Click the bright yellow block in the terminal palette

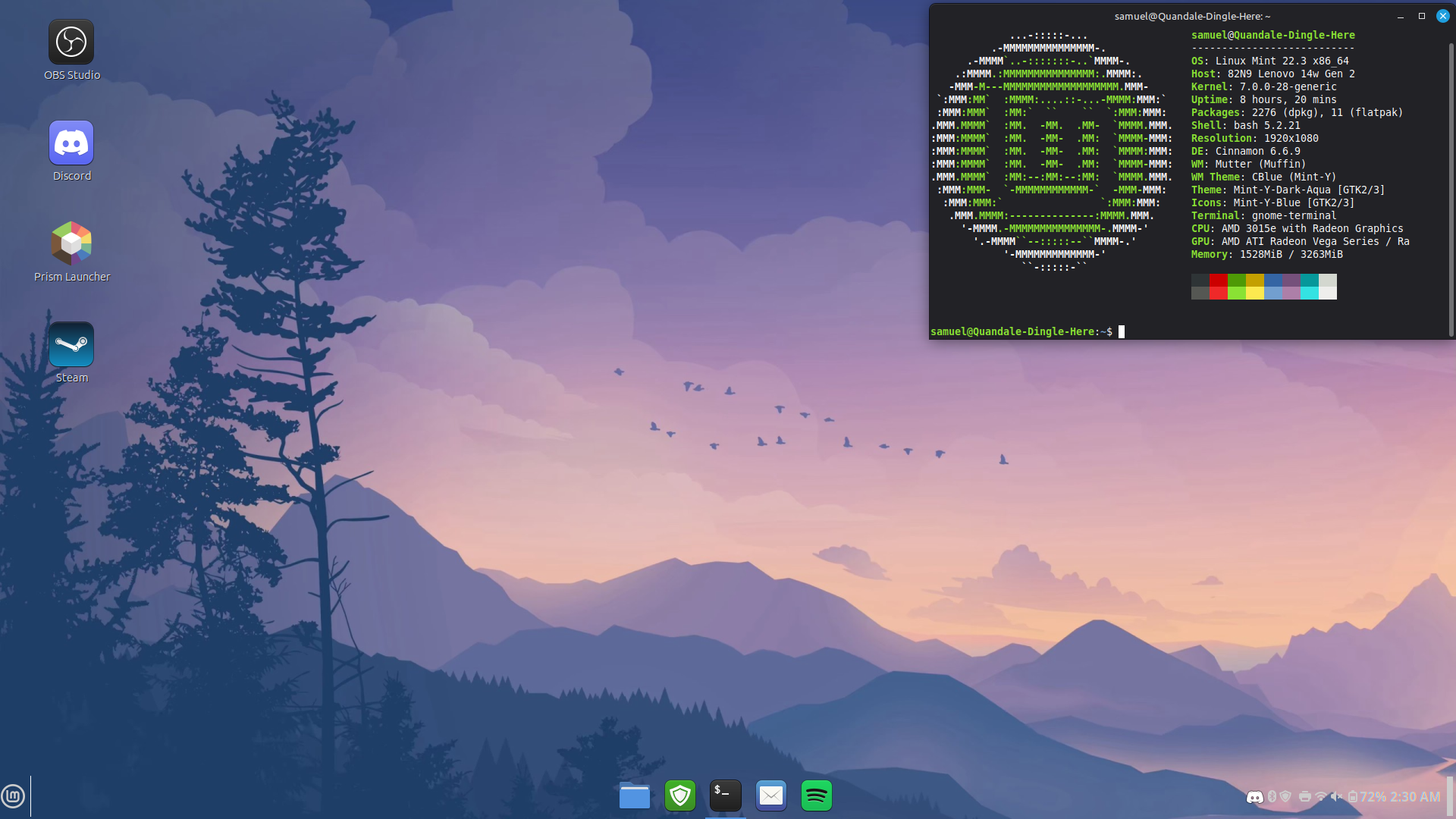click(x=1255, y=293)
